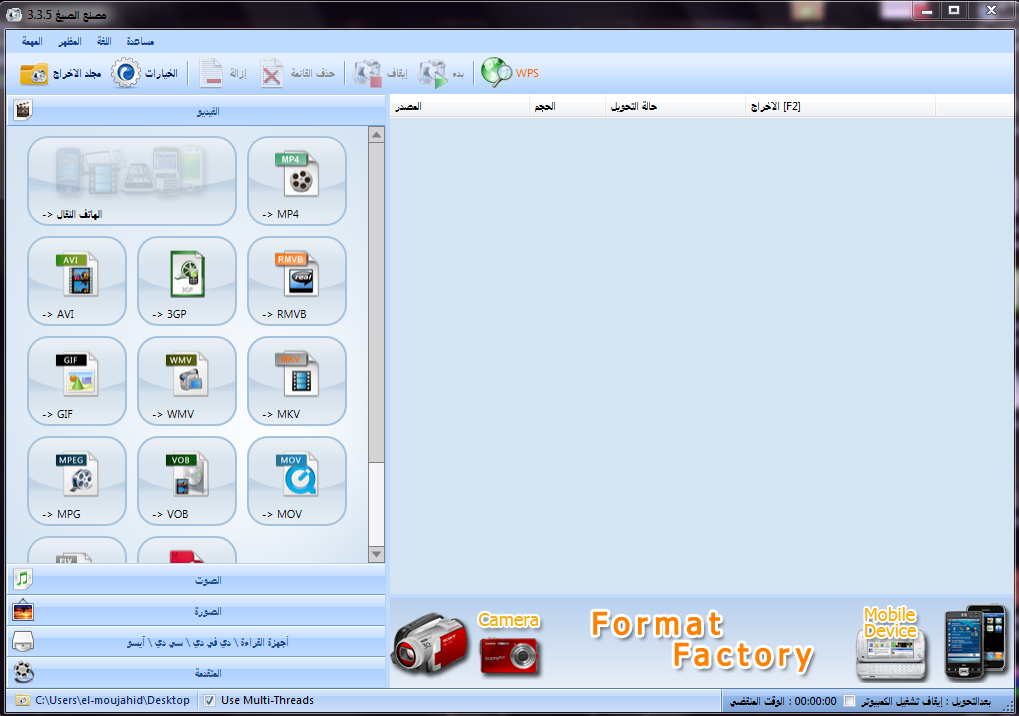Open the language menu (اللغة)

point(104,42)
